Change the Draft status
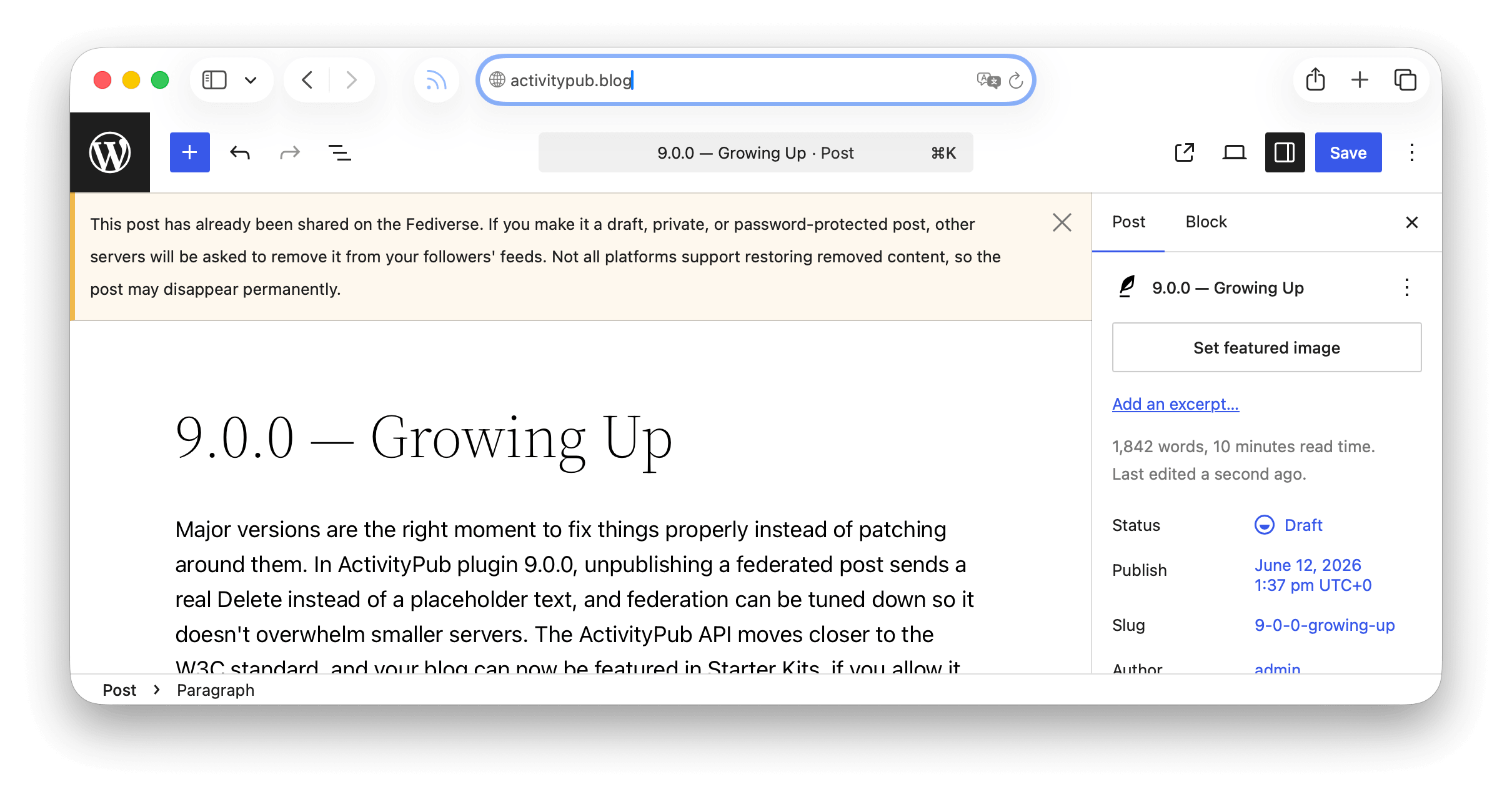 click(x=1303, y=525)
